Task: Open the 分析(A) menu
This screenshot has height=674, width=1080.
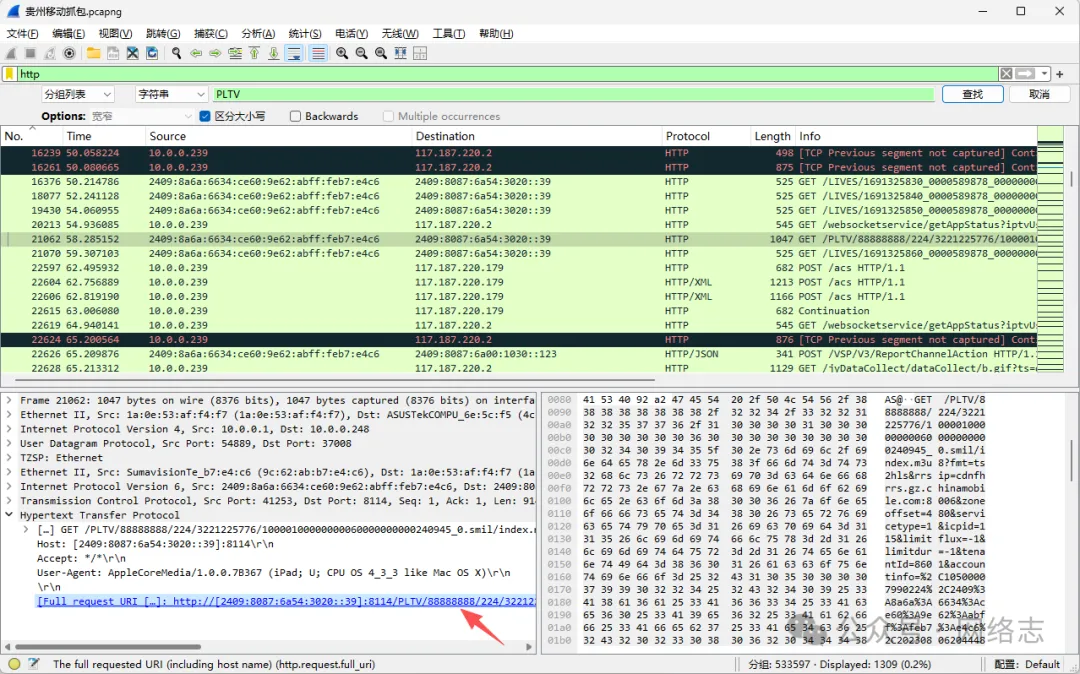Action: point(259,33)
